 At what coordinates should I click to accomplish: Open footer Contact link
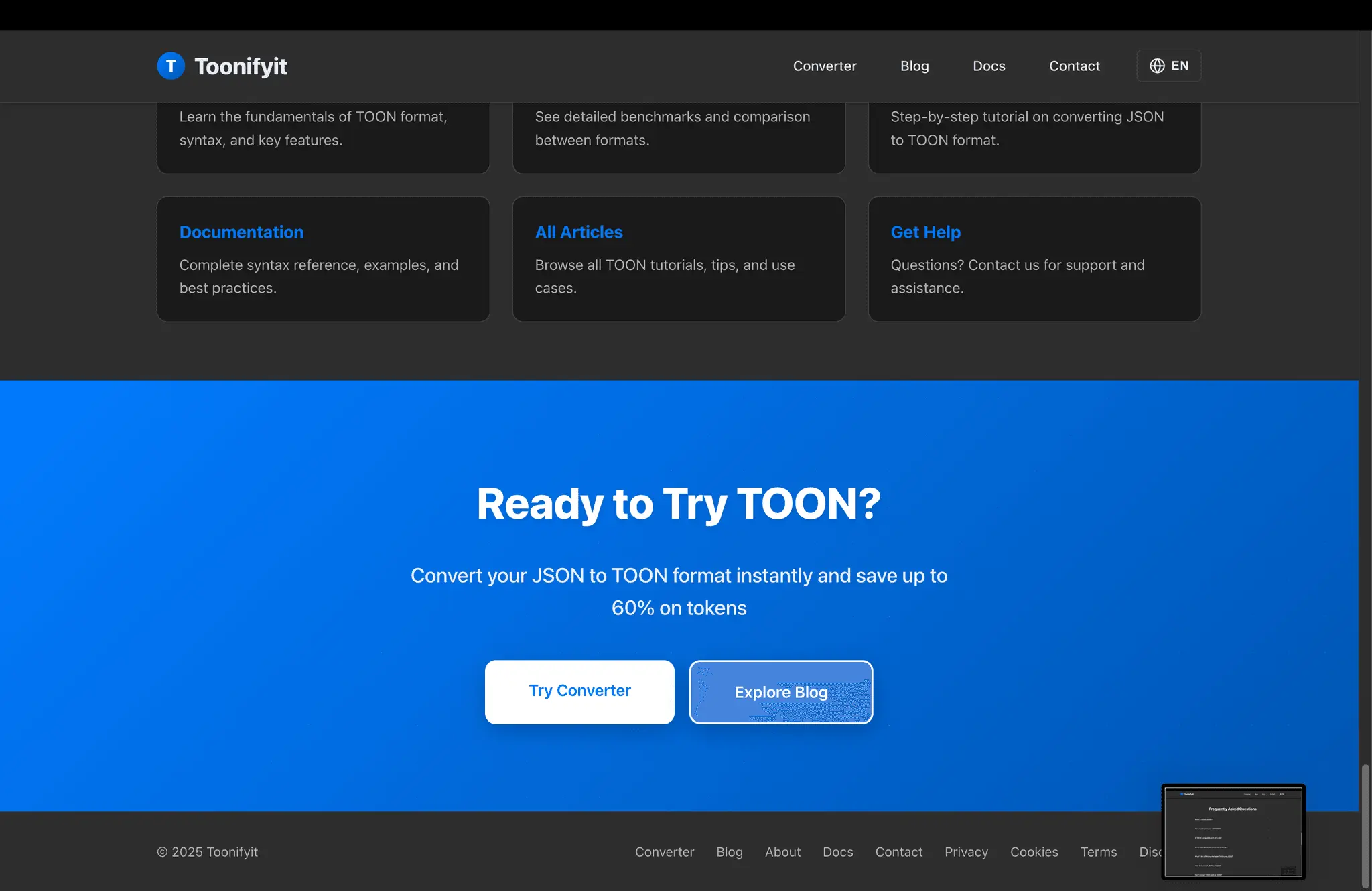(899, 852)
